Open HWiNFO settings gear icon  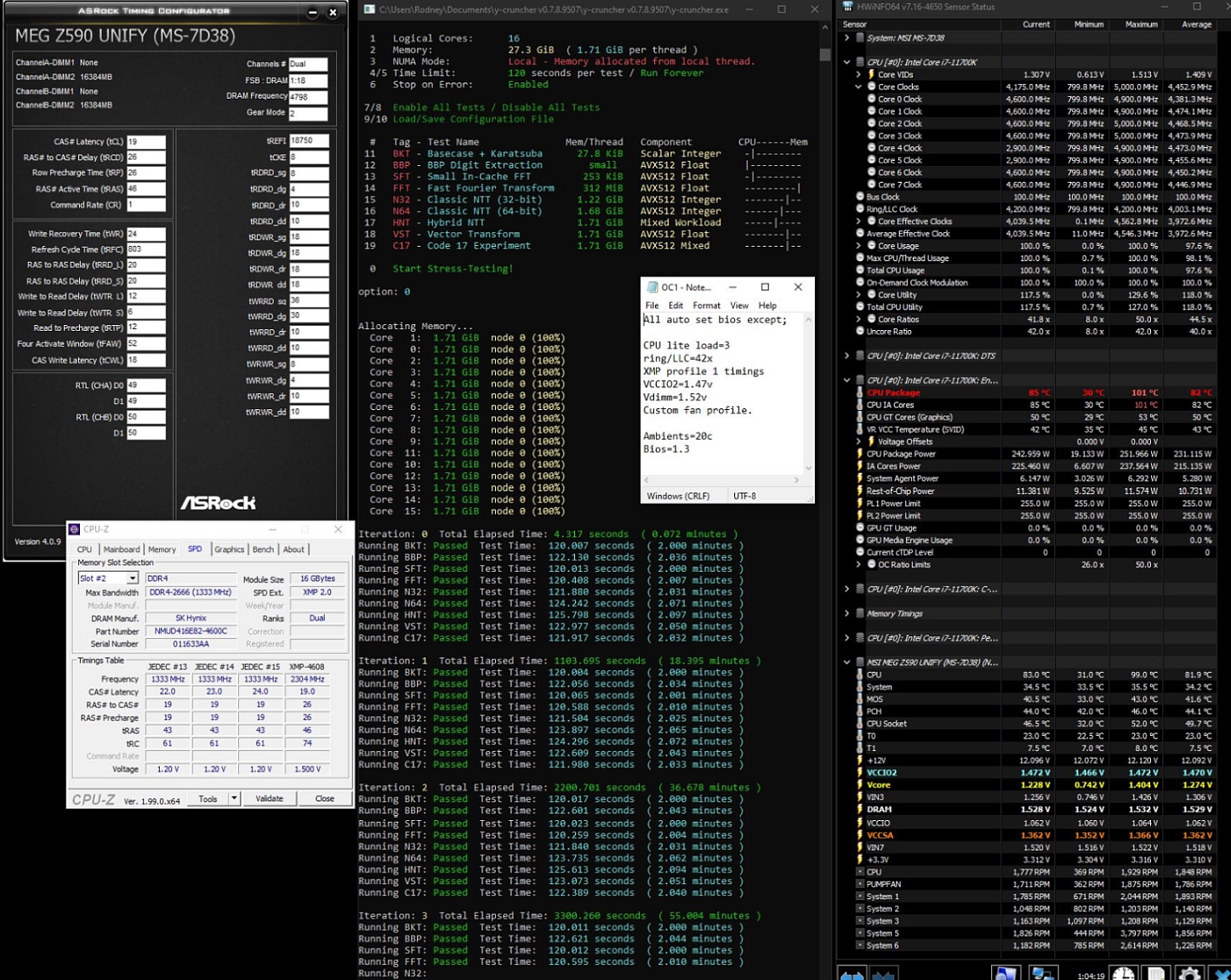click(x=1189, y=974)
